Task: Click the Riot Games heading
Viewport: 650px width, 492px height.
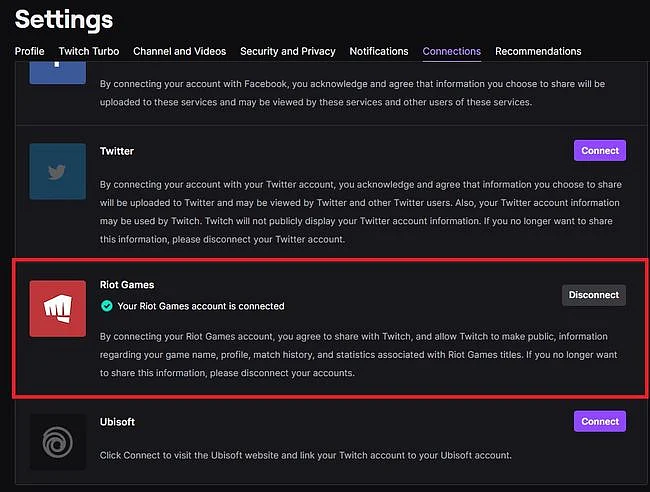Action: pos(127,285)
